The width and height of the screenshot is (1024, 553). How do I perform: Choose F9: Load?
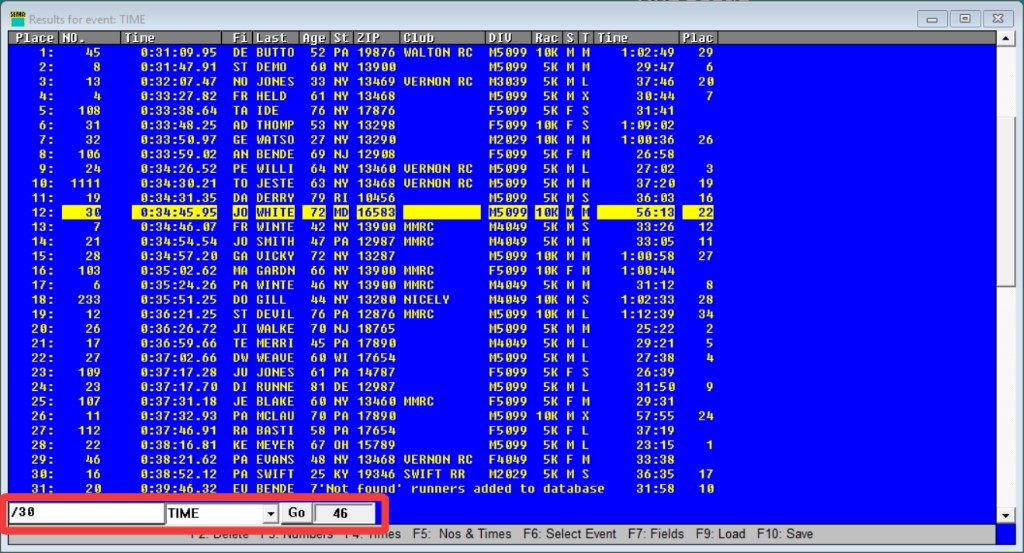tap(720, 534)
